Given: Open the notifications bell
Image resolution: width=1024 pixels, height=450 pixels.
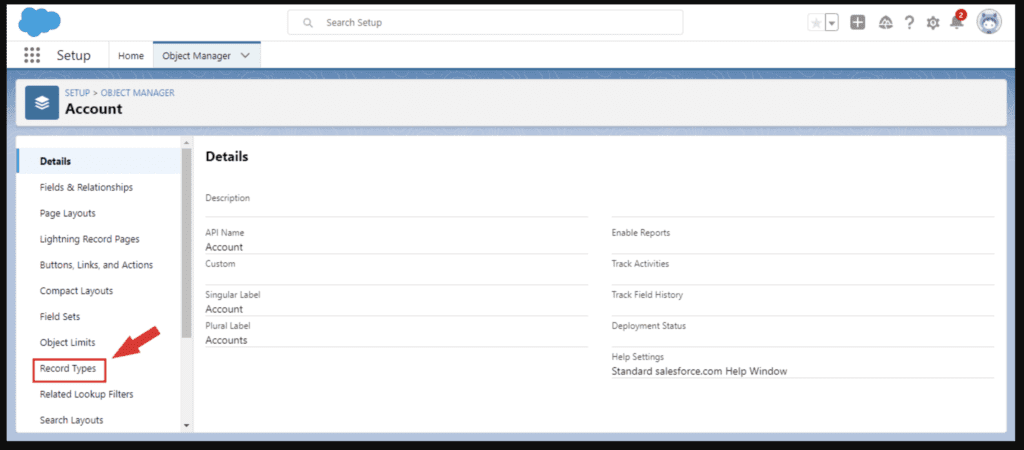Looking at the screenshot, I should point(957,22).
